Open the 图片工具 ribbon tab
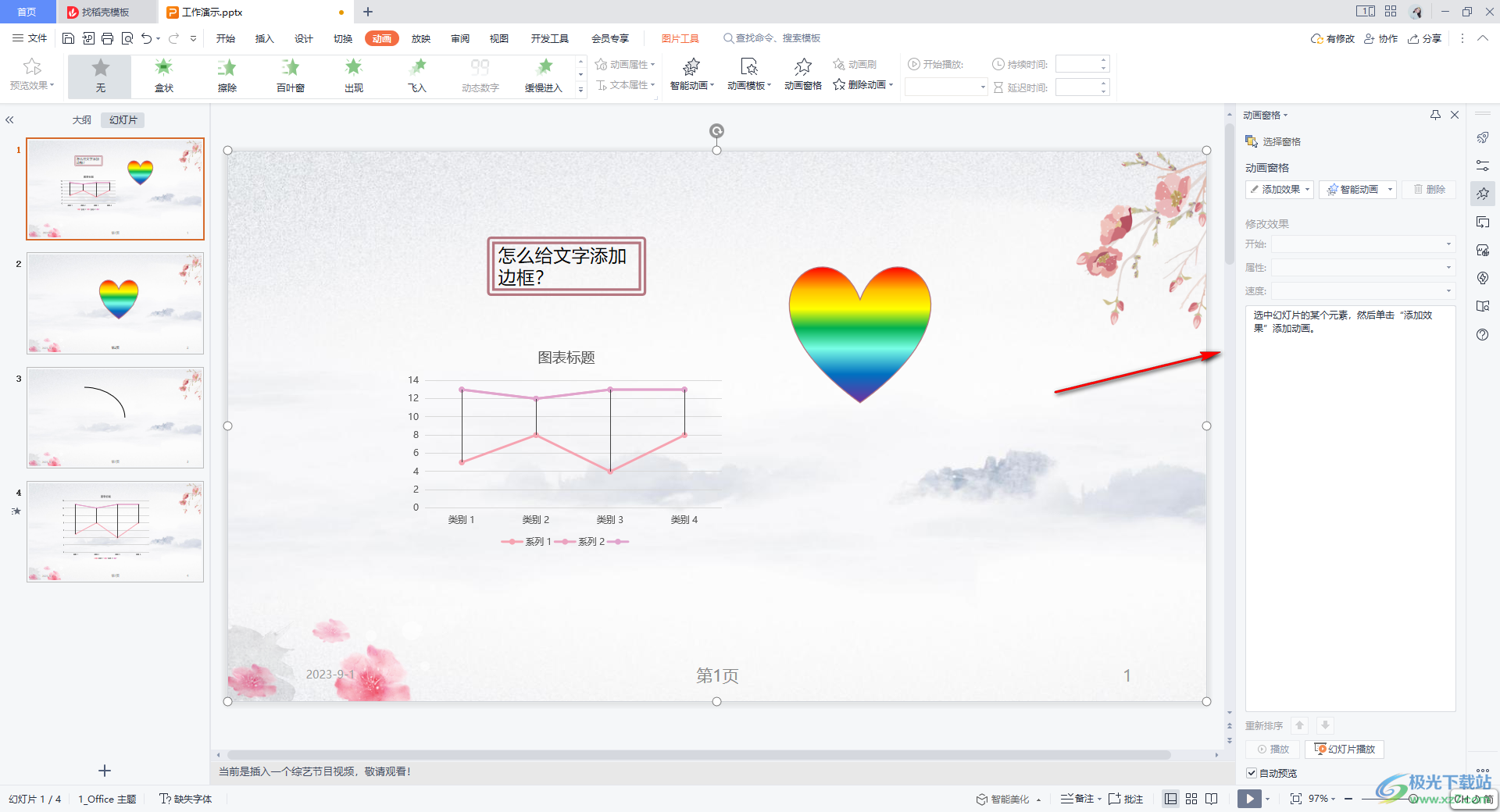 click(x=680, y=38)
